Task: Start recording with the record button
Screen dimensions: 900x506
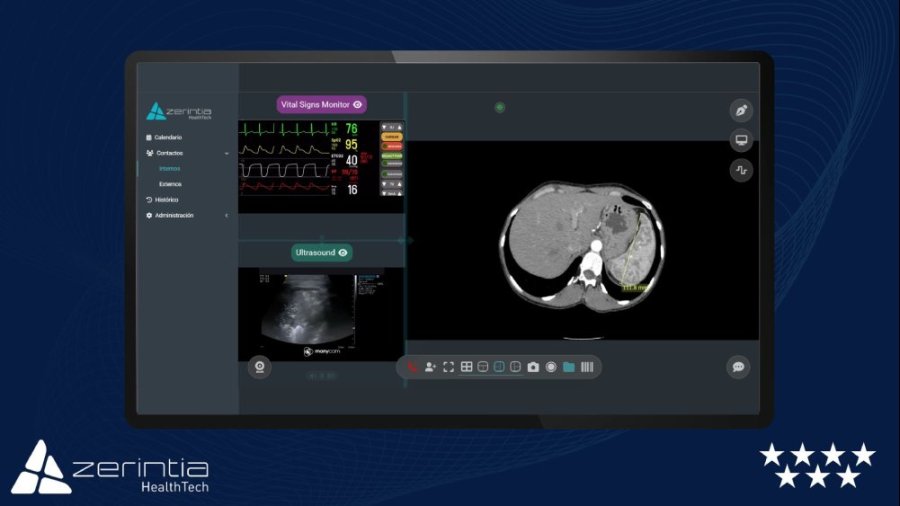Action: point(551,367)
